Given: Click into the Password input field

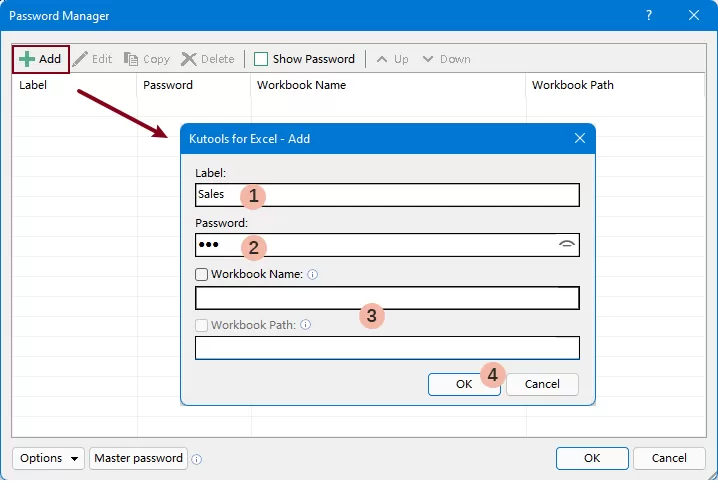Looking at the screenshot, I should pyautogui.click(x=387, y=245).
